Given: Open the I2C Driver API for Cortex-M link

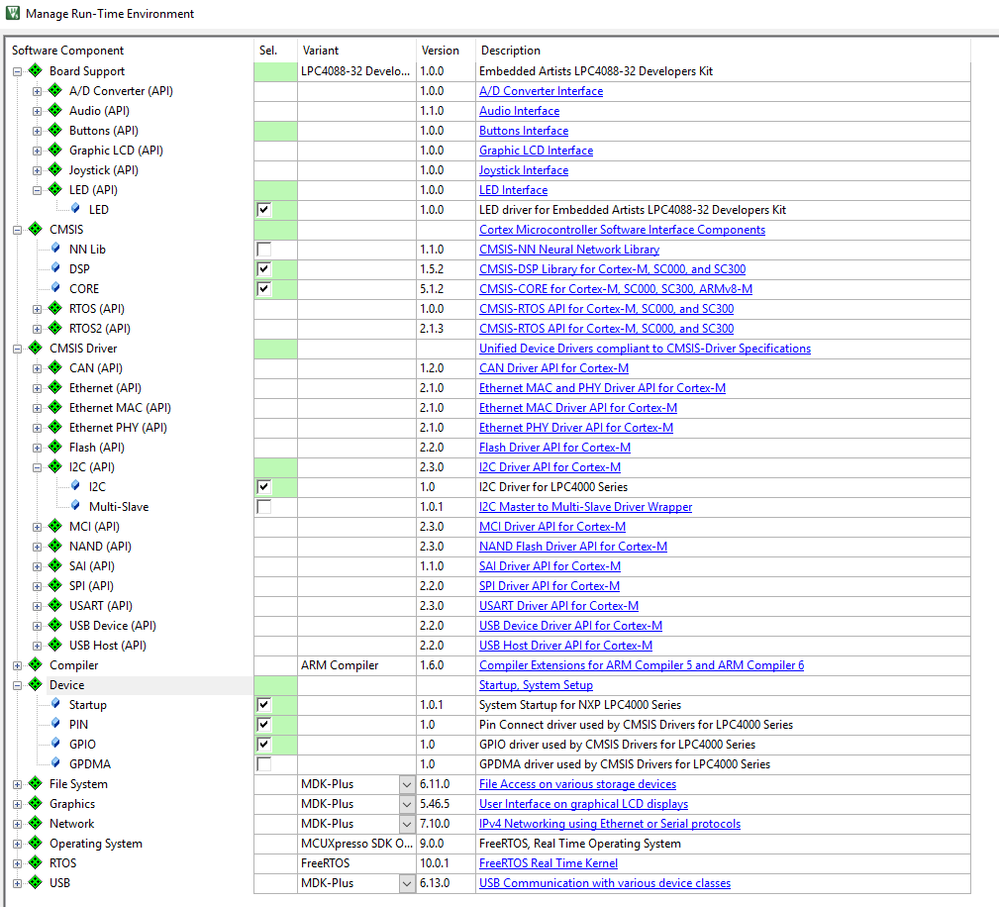Looking at the screenshot, I should pos(550,467).
